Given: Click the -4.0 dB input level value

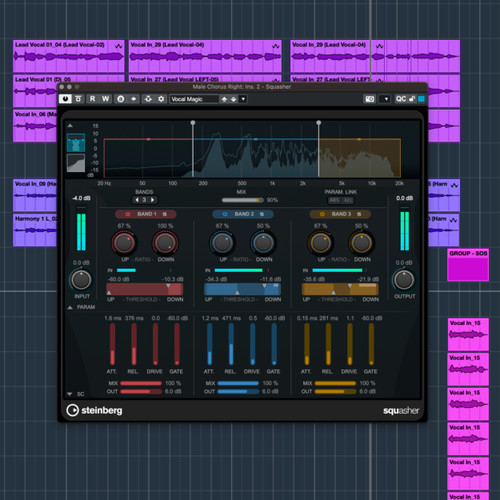Looking at the screenshot, I should 81,198.
